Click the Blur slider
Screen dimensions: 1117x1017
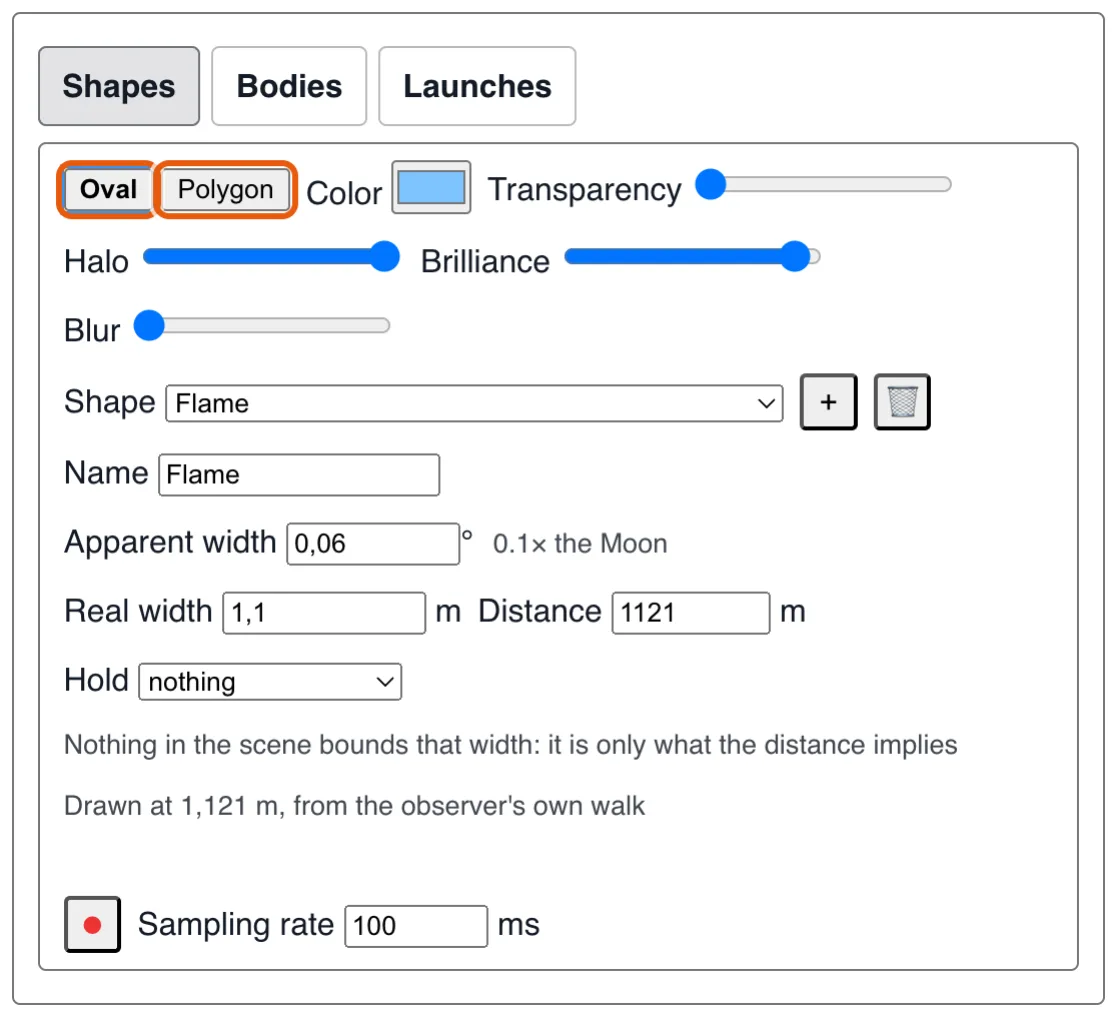click(262, 325)
